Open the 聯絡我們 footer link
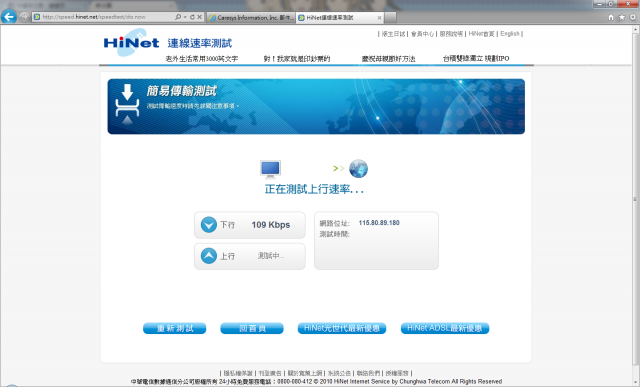Image resolution: width=640 pixels, height=387 pixels. (368, 373)
